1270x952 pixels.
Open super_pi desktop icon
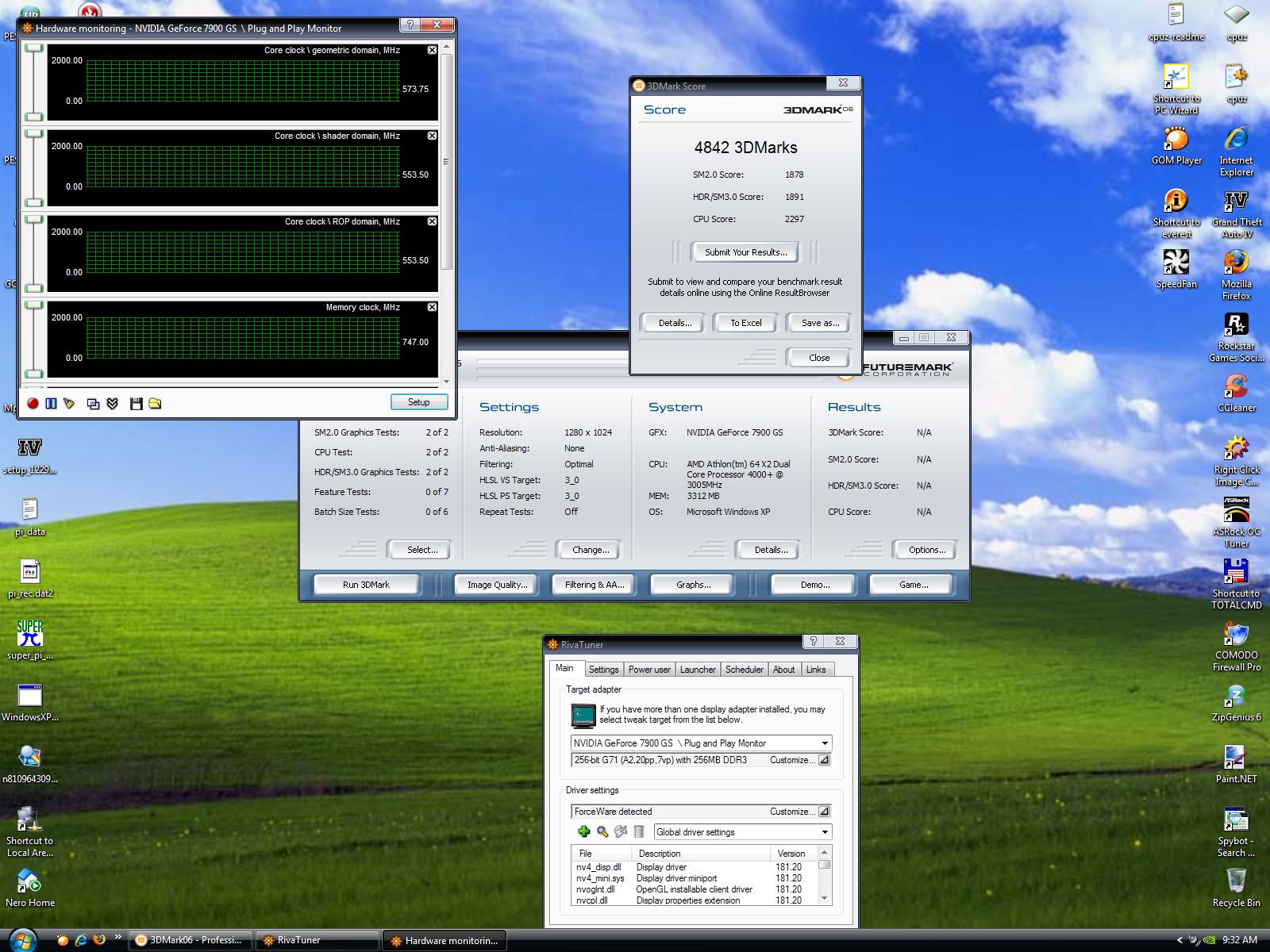(29, 639)
